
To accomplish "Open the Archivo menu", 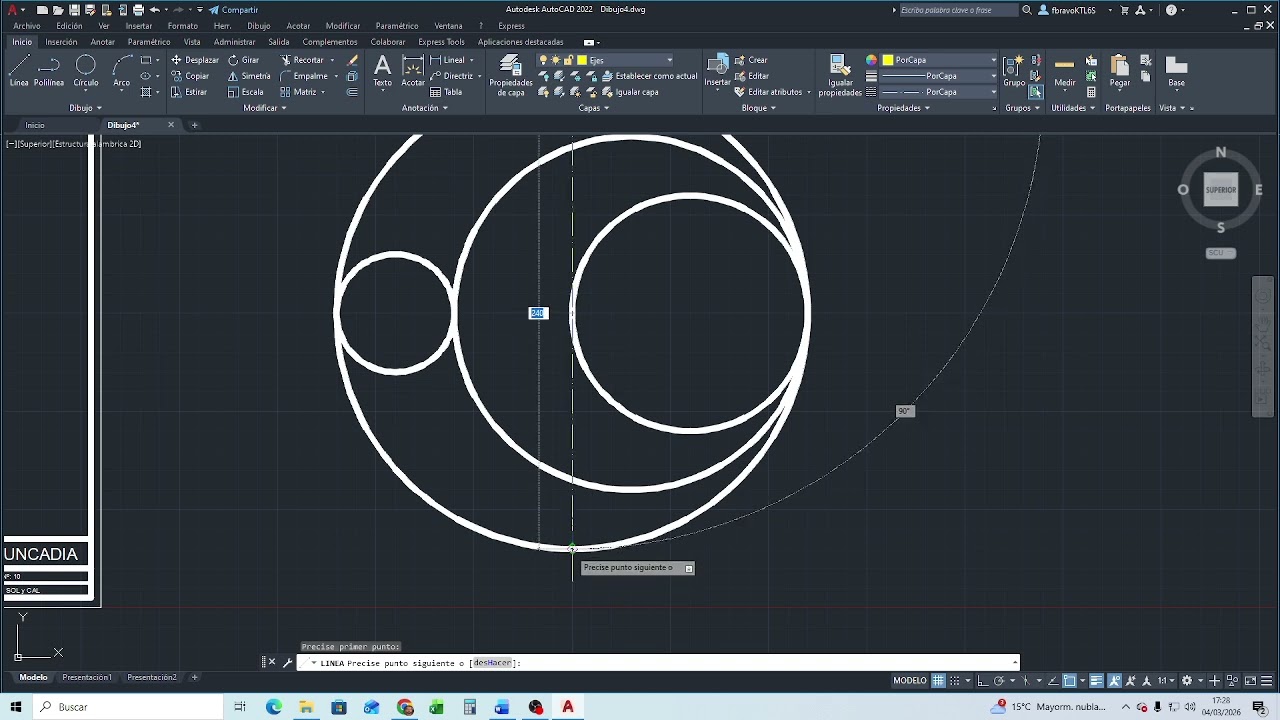I will click(27, 26).
